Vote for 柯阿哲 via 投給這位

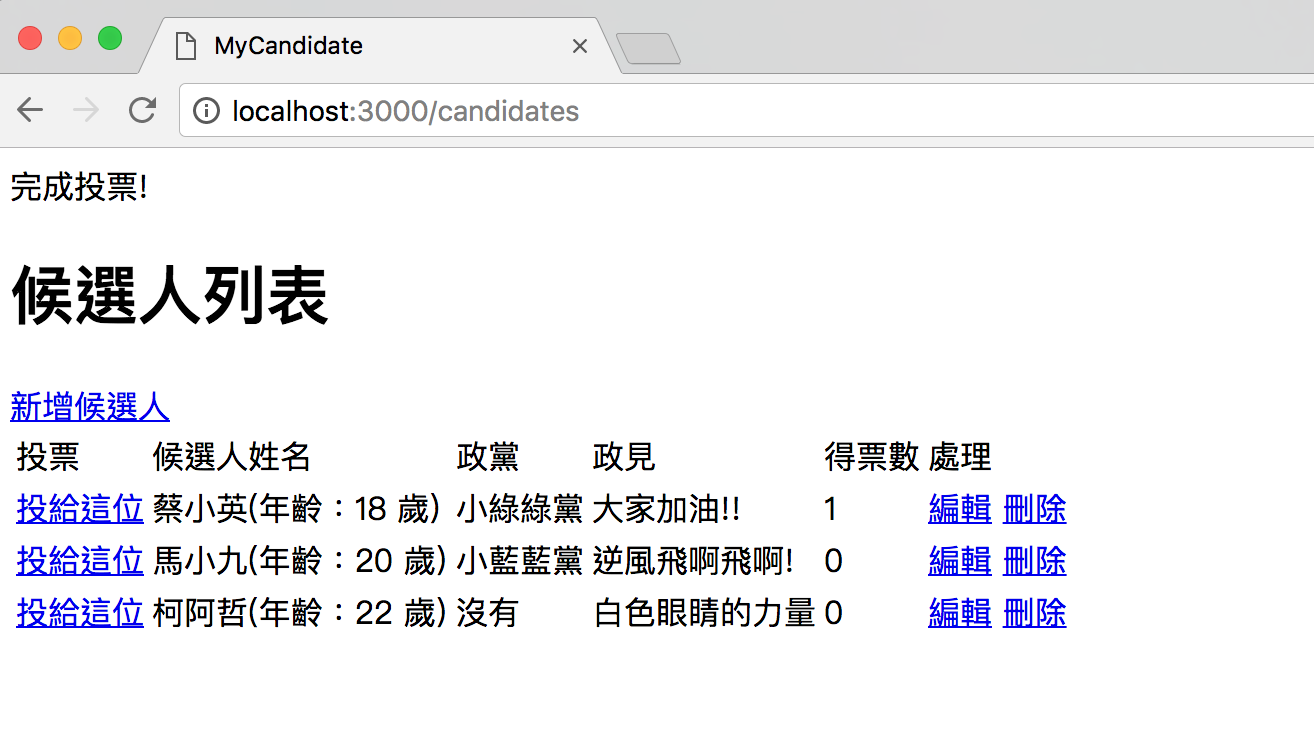click(80, 612)
